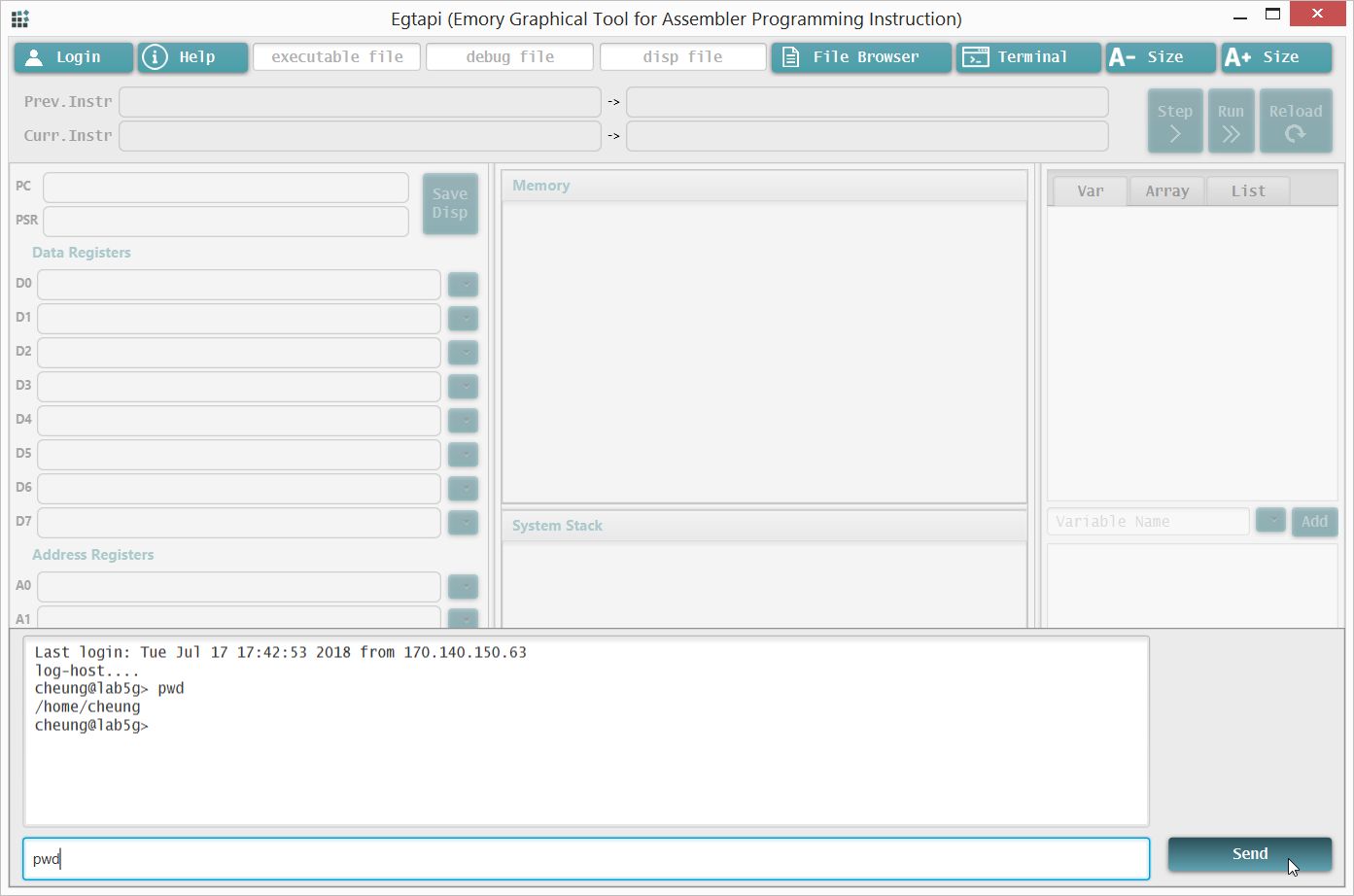Open the D3 register dropdown
The image size is (1354, 896).
[x=463, y=387]
